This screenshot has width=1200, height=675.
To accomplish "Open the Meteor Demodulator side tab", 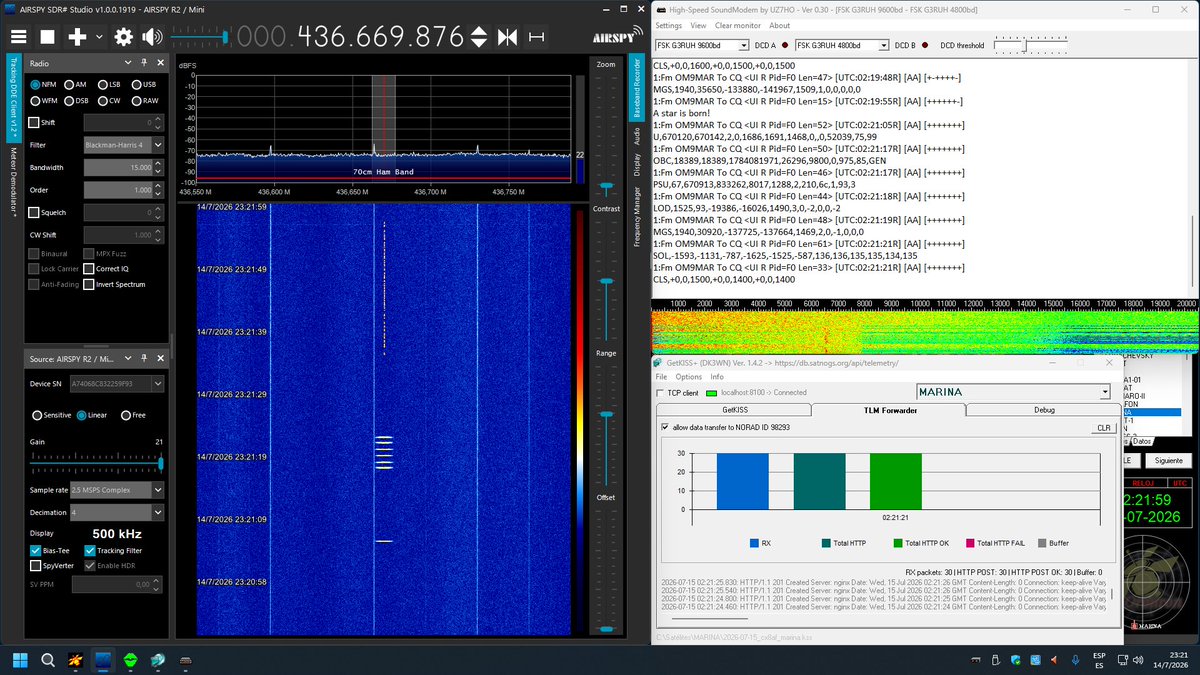I will coord(13,183).
